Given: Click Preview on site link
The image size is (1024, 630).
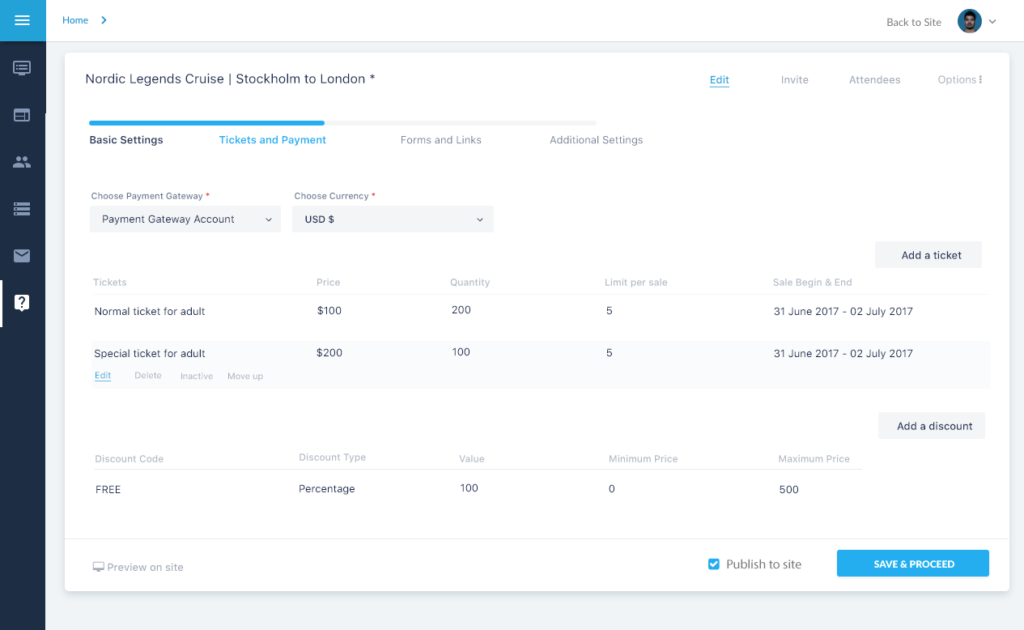Looking at the screenshot, I should point(138,567).
